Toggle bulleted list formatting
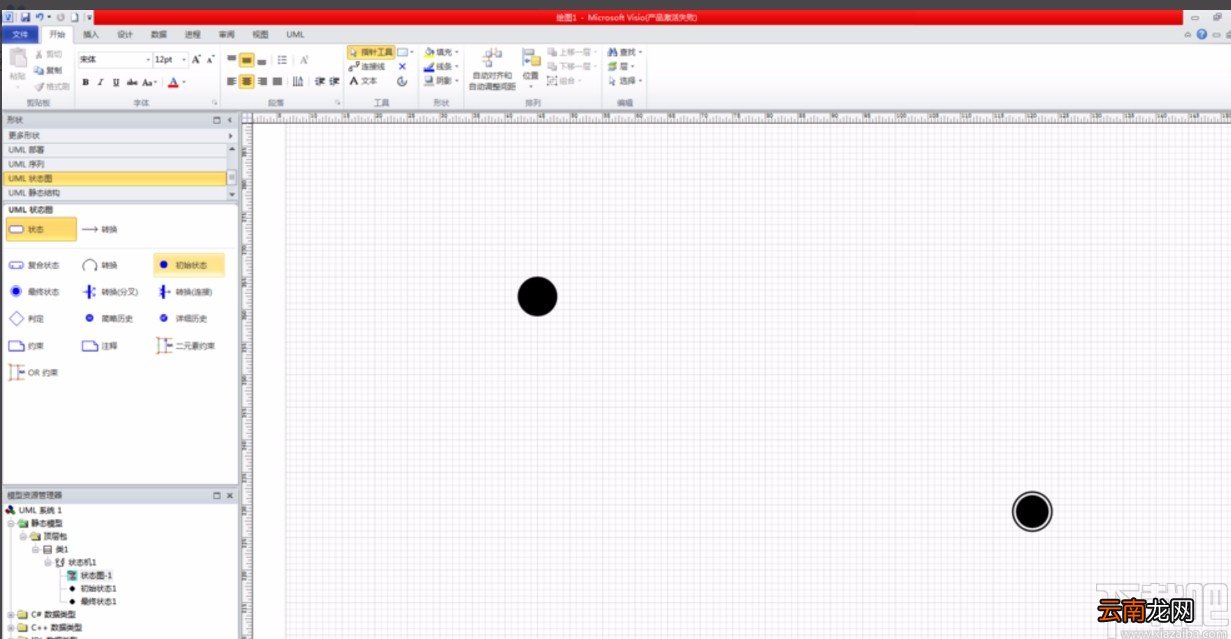Viewport: 1231px width, 639px height. coord(282,60)
